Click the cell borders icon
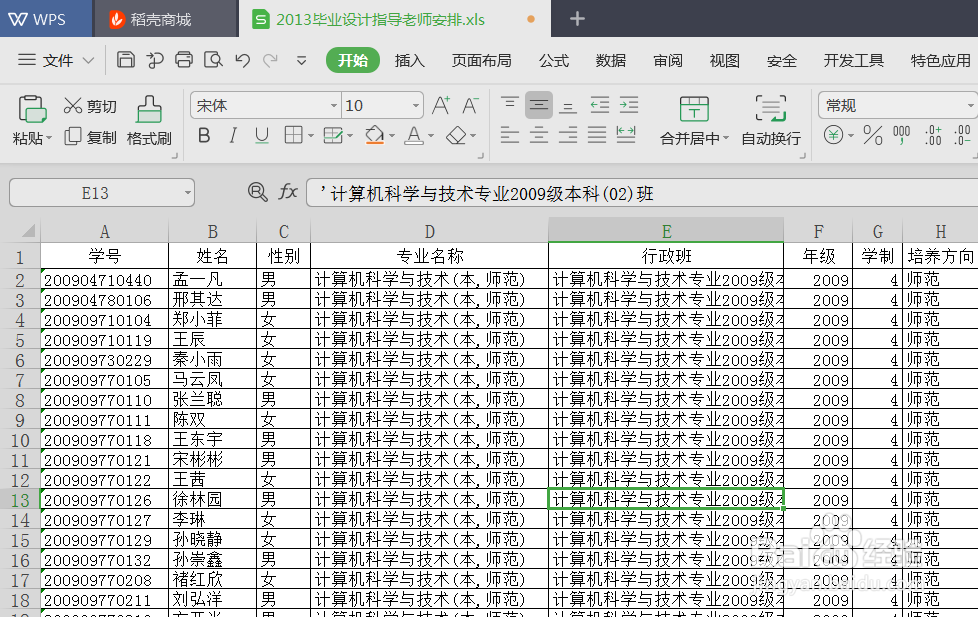This screenshot has width=978, height=617. 293,135
